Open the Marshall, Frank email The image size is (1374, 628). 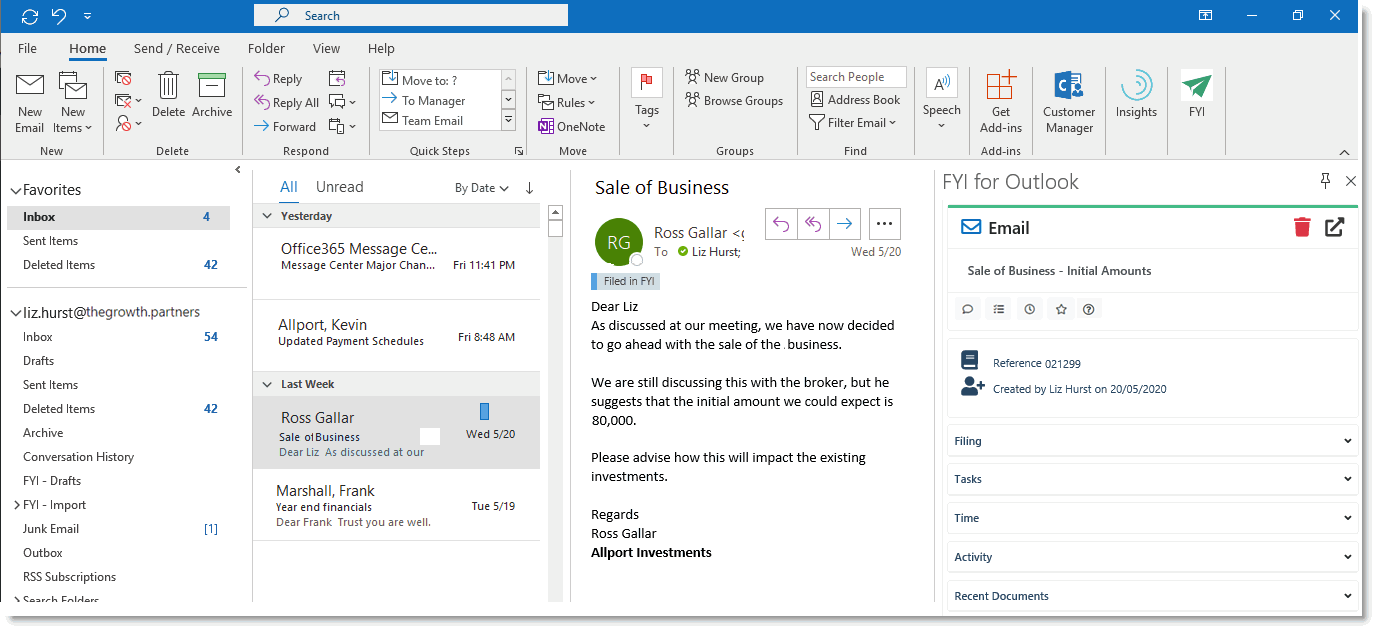tap(396, 505)
